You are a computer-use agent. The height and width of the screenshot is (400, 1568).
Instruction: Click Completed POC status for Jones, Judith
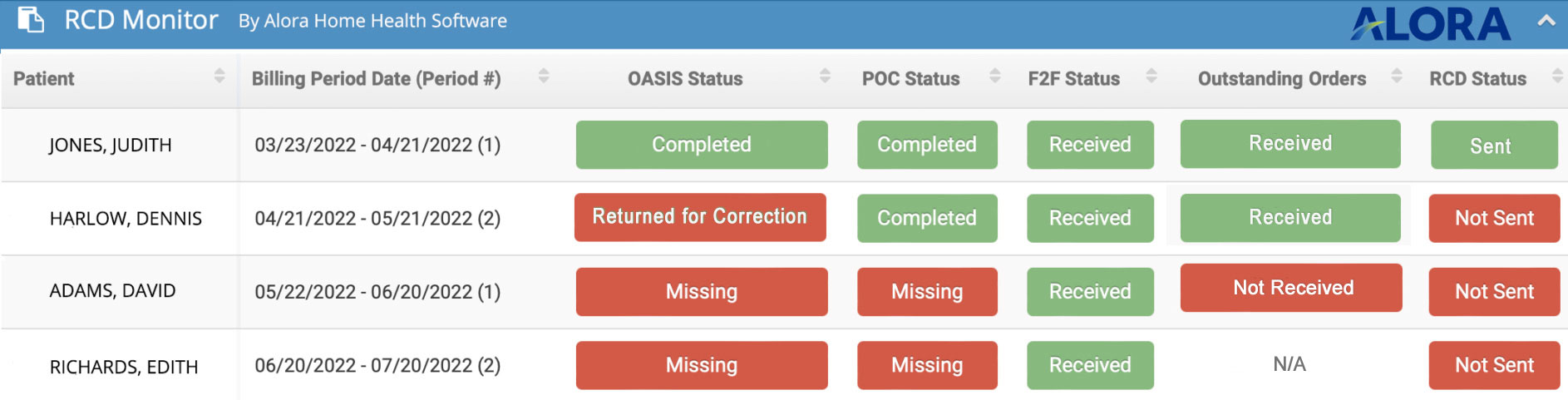coord(927,145)
